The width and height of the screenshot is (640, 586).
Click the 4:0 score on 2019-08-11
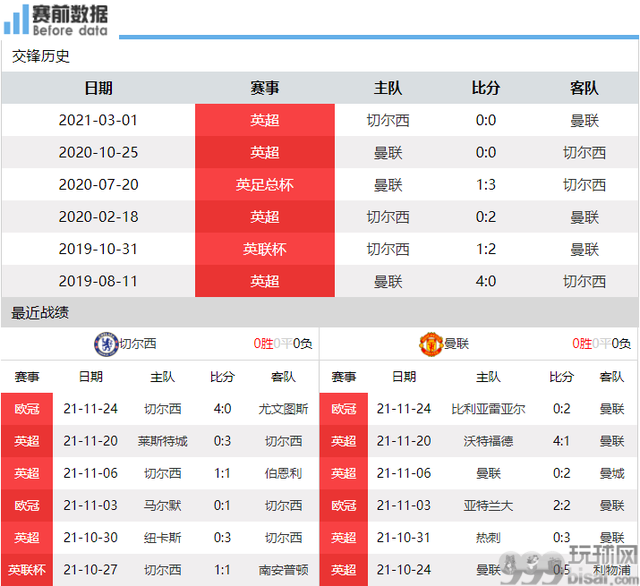[486, 282]
